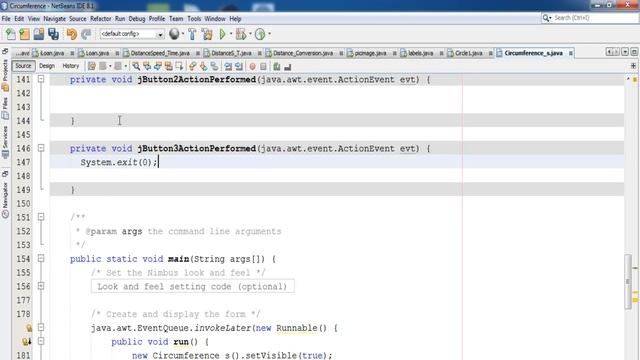Click the New File icon
The width and height of the screenshot is (640, 360).
pyautogui.click(x=11, y=34)
